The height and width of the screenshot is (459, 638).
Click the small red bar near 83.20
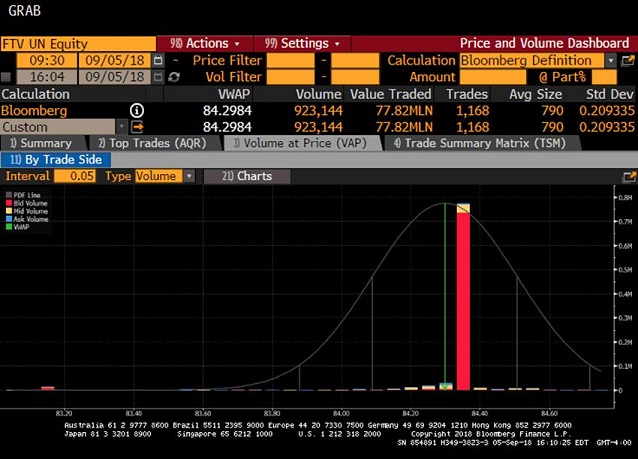coord(47,387)
